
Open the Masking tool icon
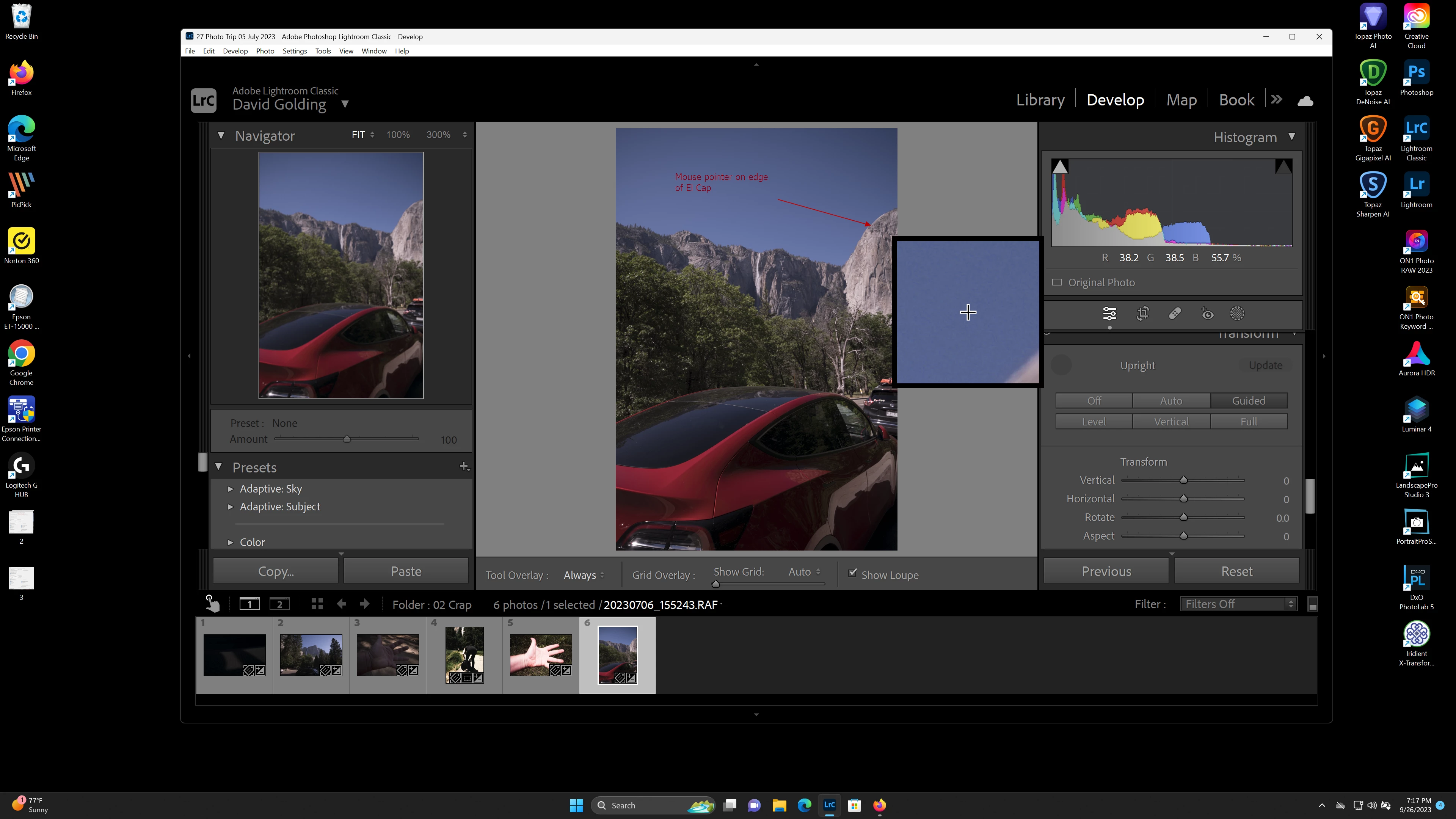tap(1237, 313)
